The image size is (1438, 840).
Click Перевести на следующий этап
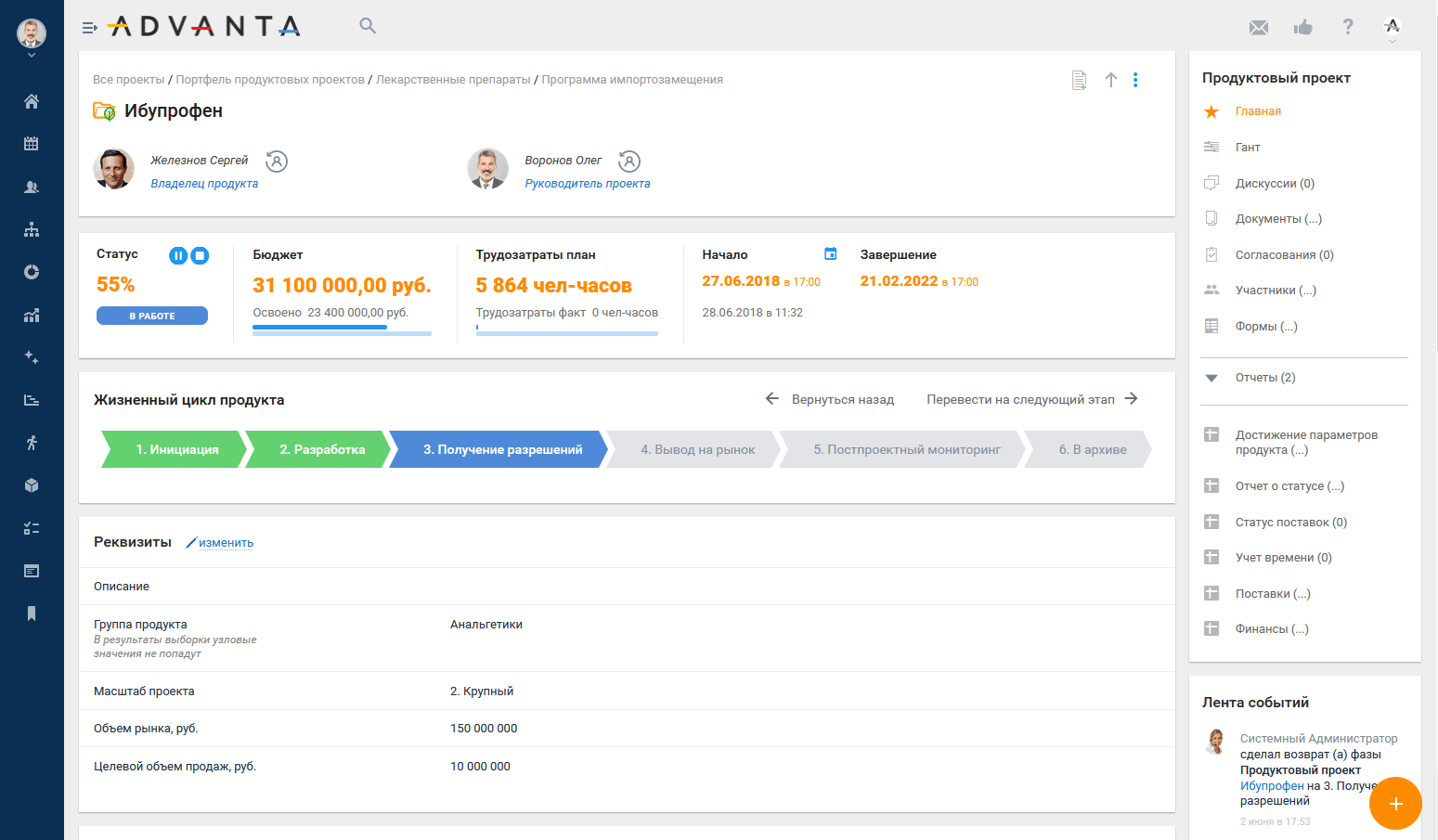(x=1032, y=399)
